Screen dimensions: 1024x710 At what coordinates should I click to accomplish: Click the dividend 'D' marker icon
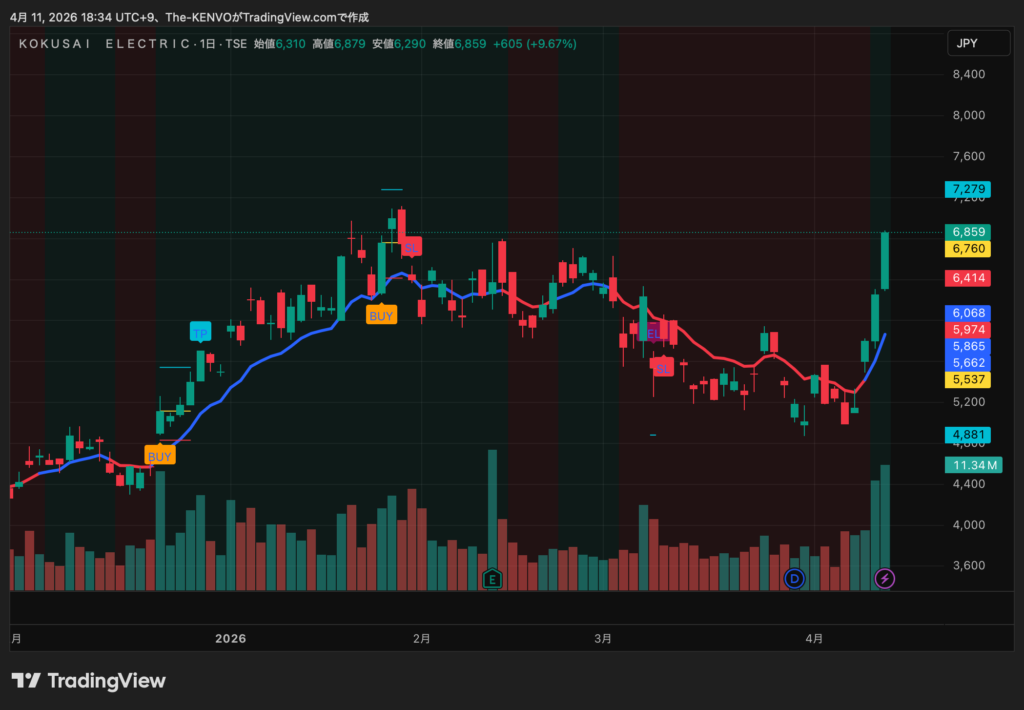point(794,578)
